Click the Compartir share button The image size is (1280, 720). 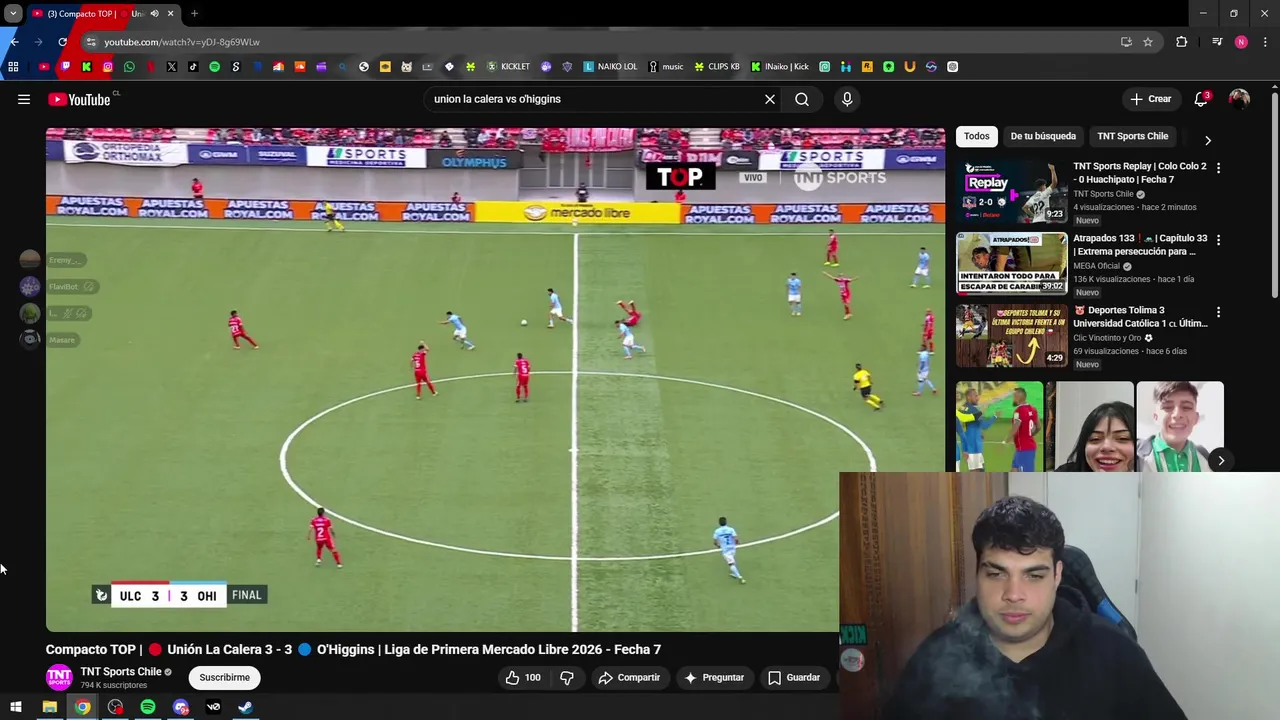629,677
